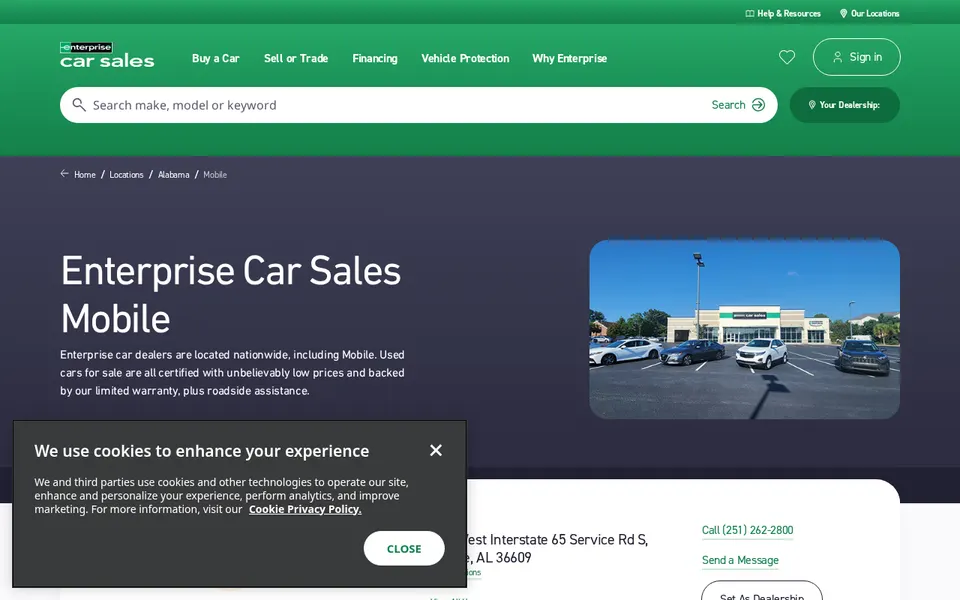Screen dimensions: 960x600
Task: Click the Enterprise car sales logo
Action: (x=107, y=55)
